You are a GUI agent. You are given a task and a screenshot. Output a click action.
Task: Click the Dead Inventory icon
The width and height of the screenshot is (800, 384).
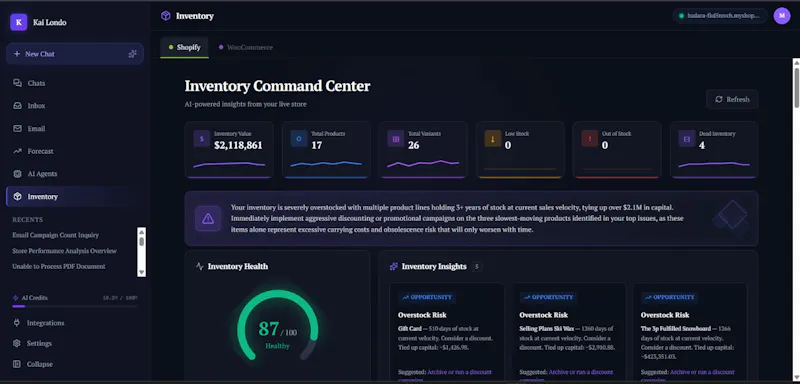pos(687,139)
